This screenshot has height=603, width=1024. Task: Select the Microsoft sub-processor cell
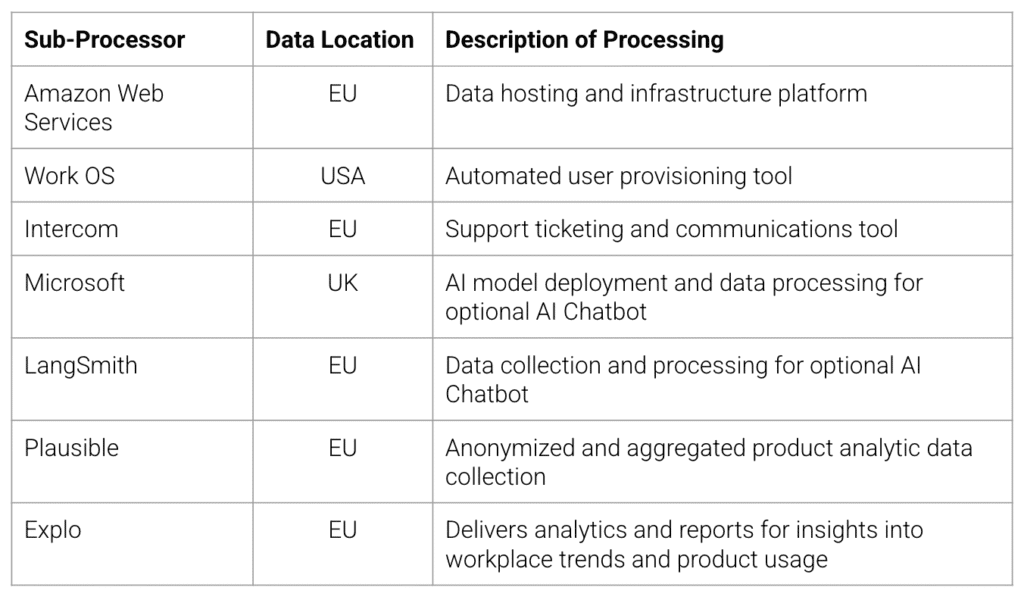coord(75,283)
